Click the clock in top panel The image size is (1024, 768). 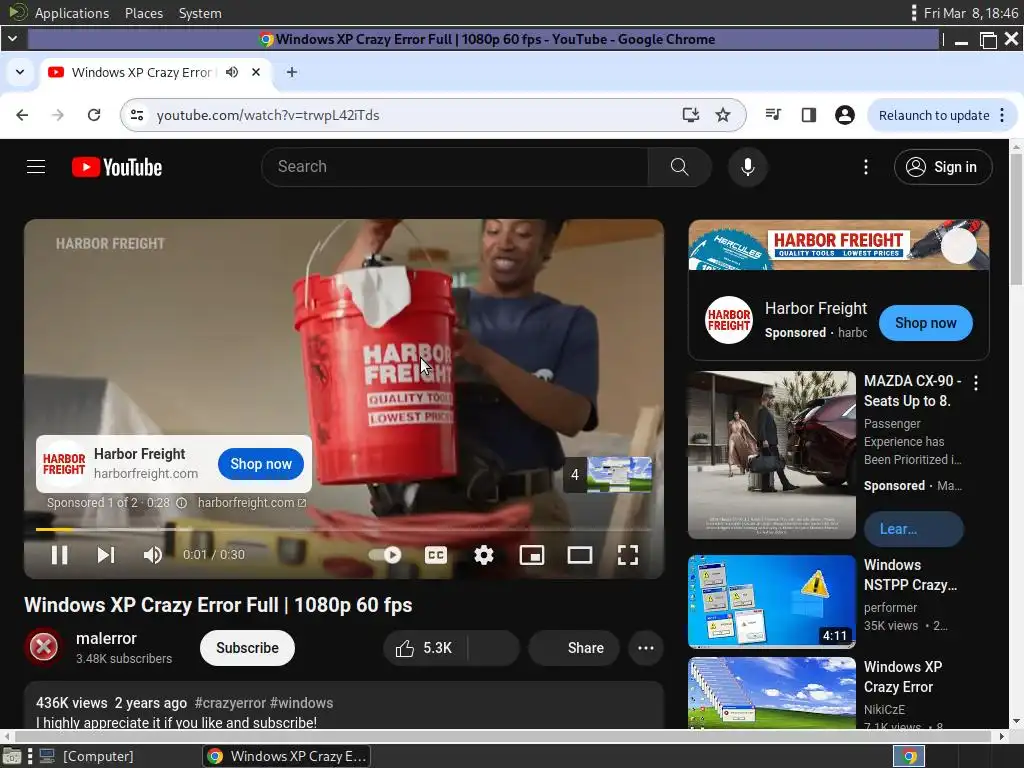point(970,13)
